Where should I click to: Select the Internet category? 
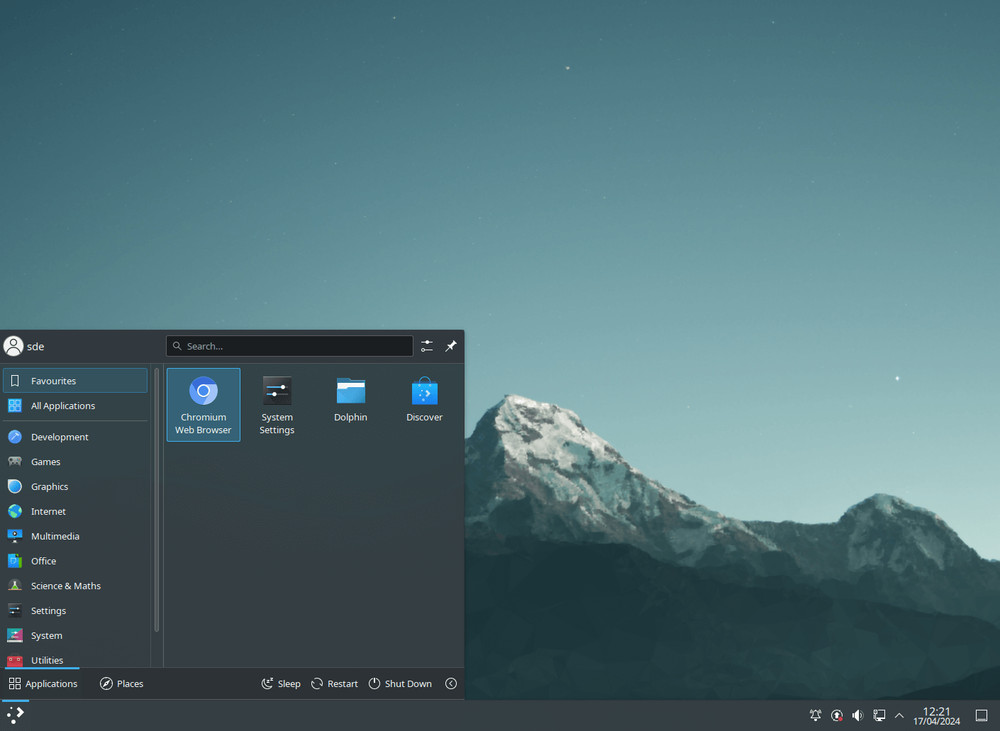pos(48,512)
